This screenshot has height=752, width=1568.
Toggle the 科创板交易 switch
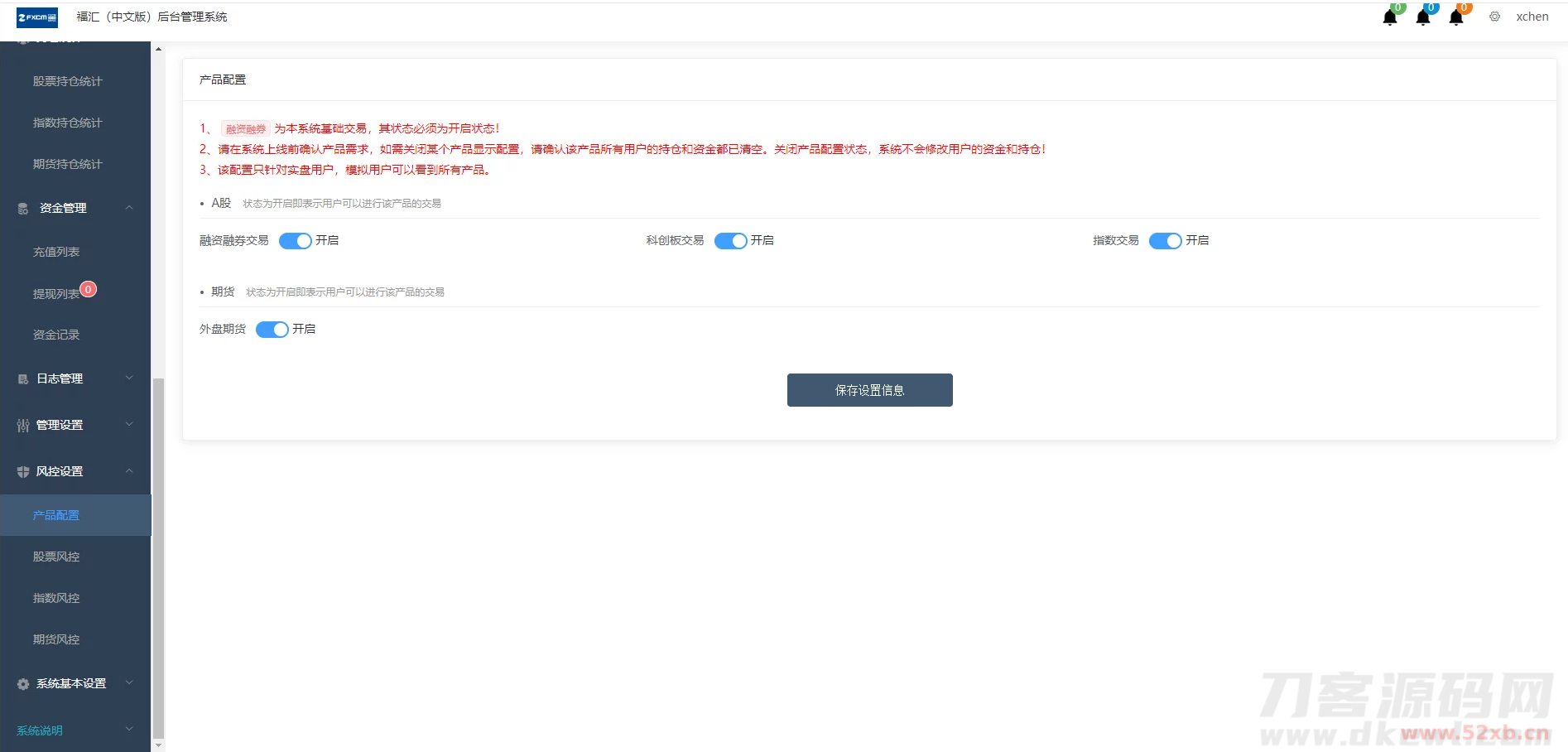[730, 241]
